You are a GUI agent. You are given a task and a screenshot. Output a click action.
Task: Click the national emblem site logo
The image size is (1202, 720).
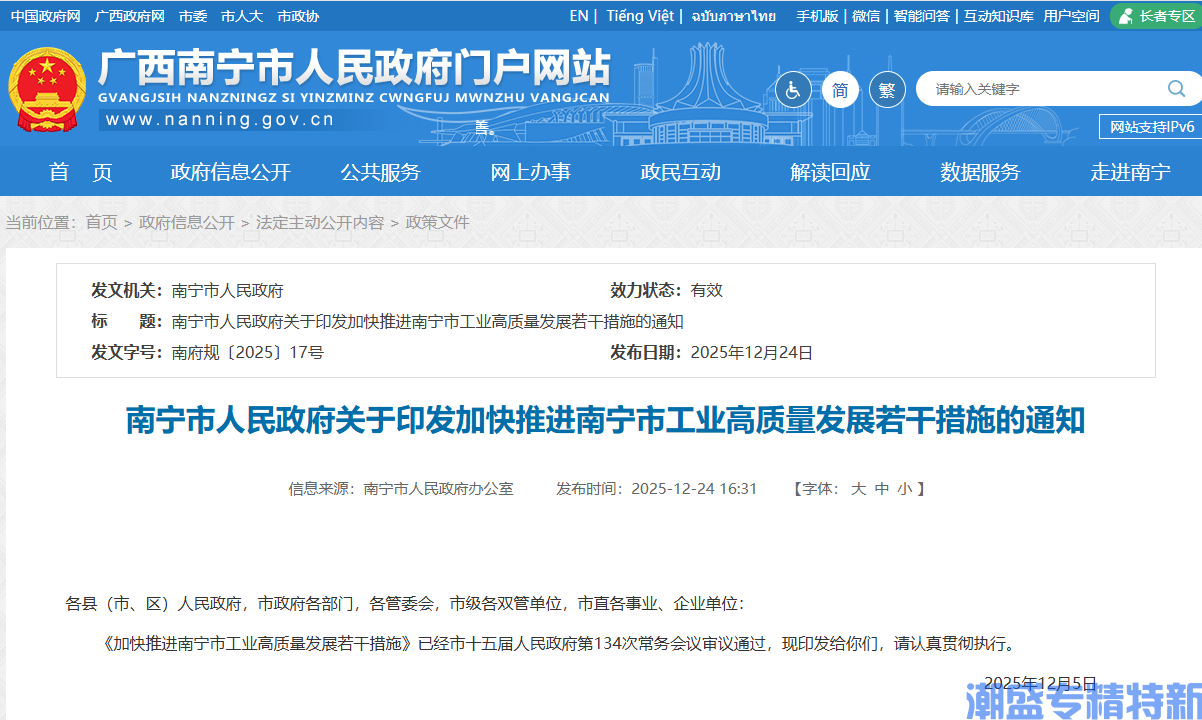click(x=45, y=88)
